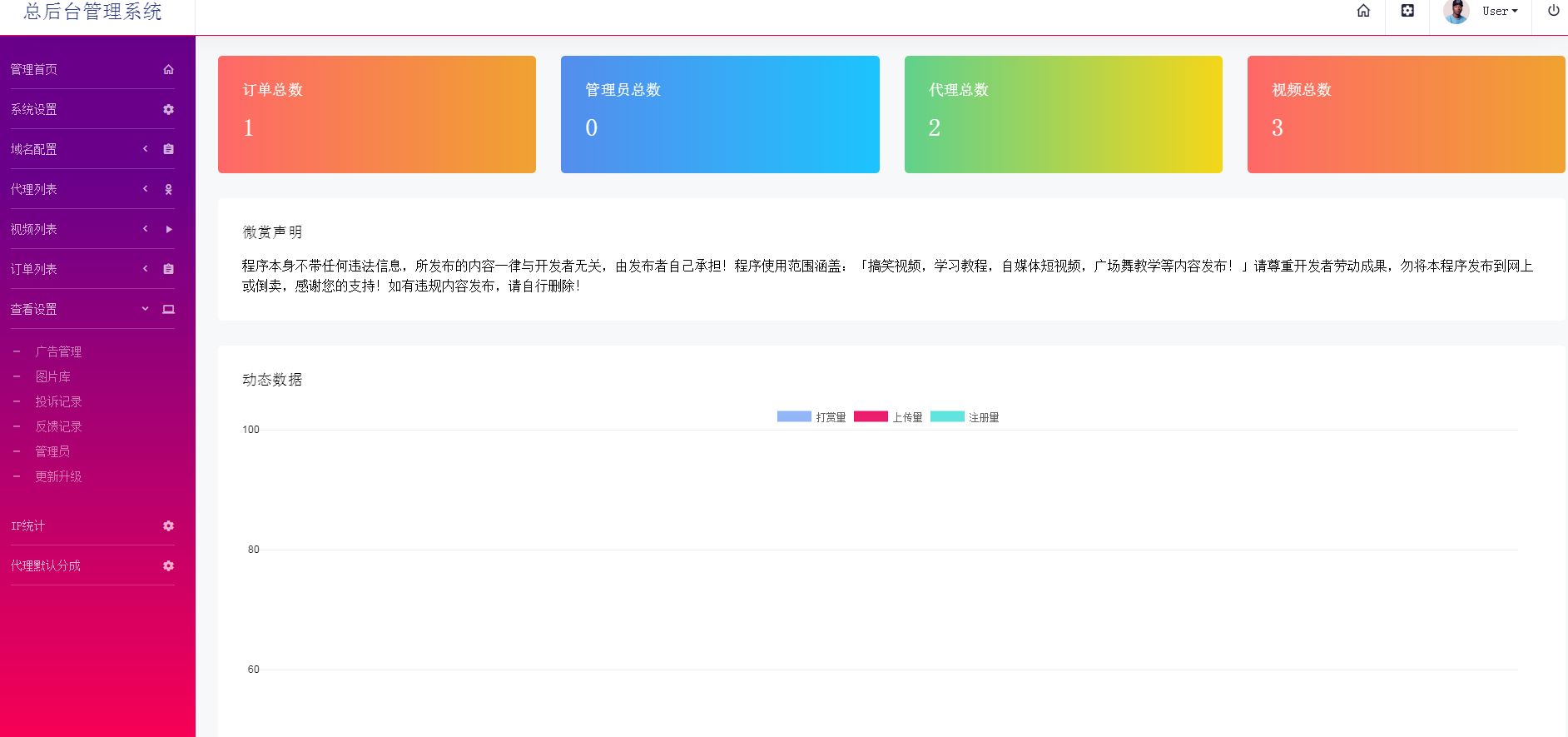
Task: Collapse the 查看设置 chevron
Action: [x=145, y=309]
